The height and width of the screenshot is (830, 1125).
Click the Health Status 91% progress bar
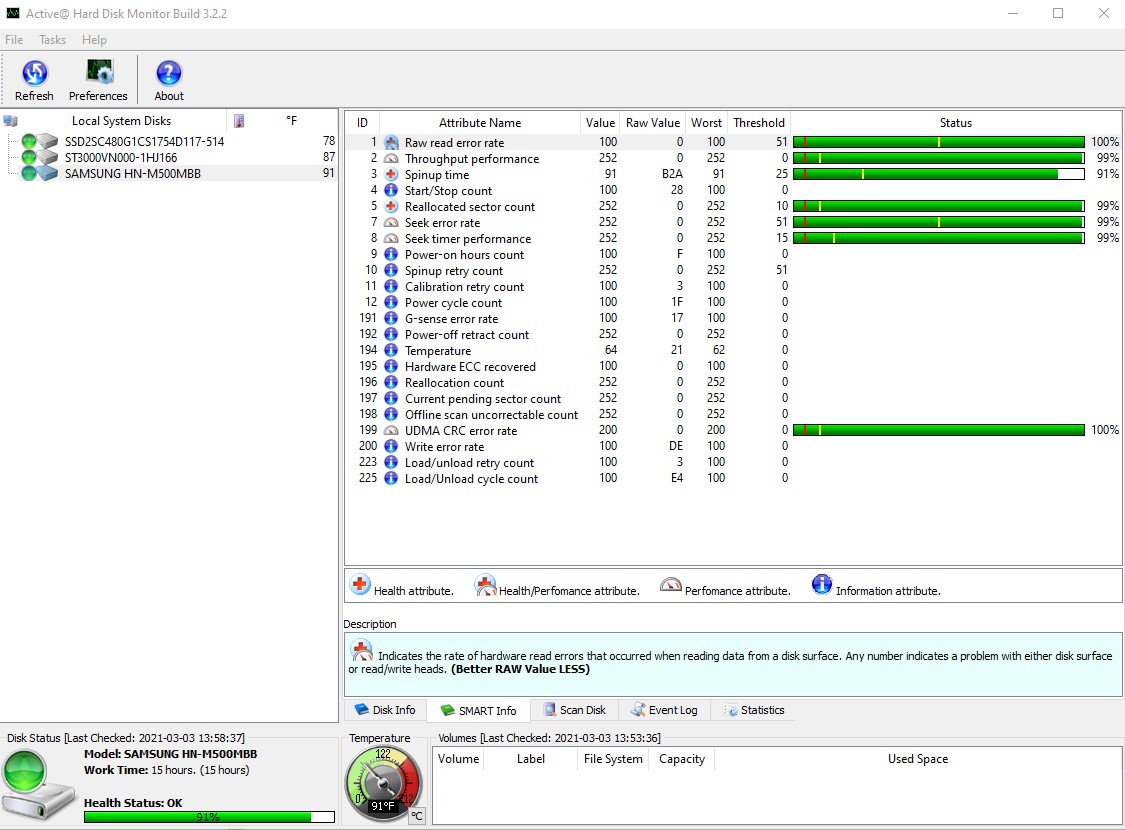coord(209,817)
